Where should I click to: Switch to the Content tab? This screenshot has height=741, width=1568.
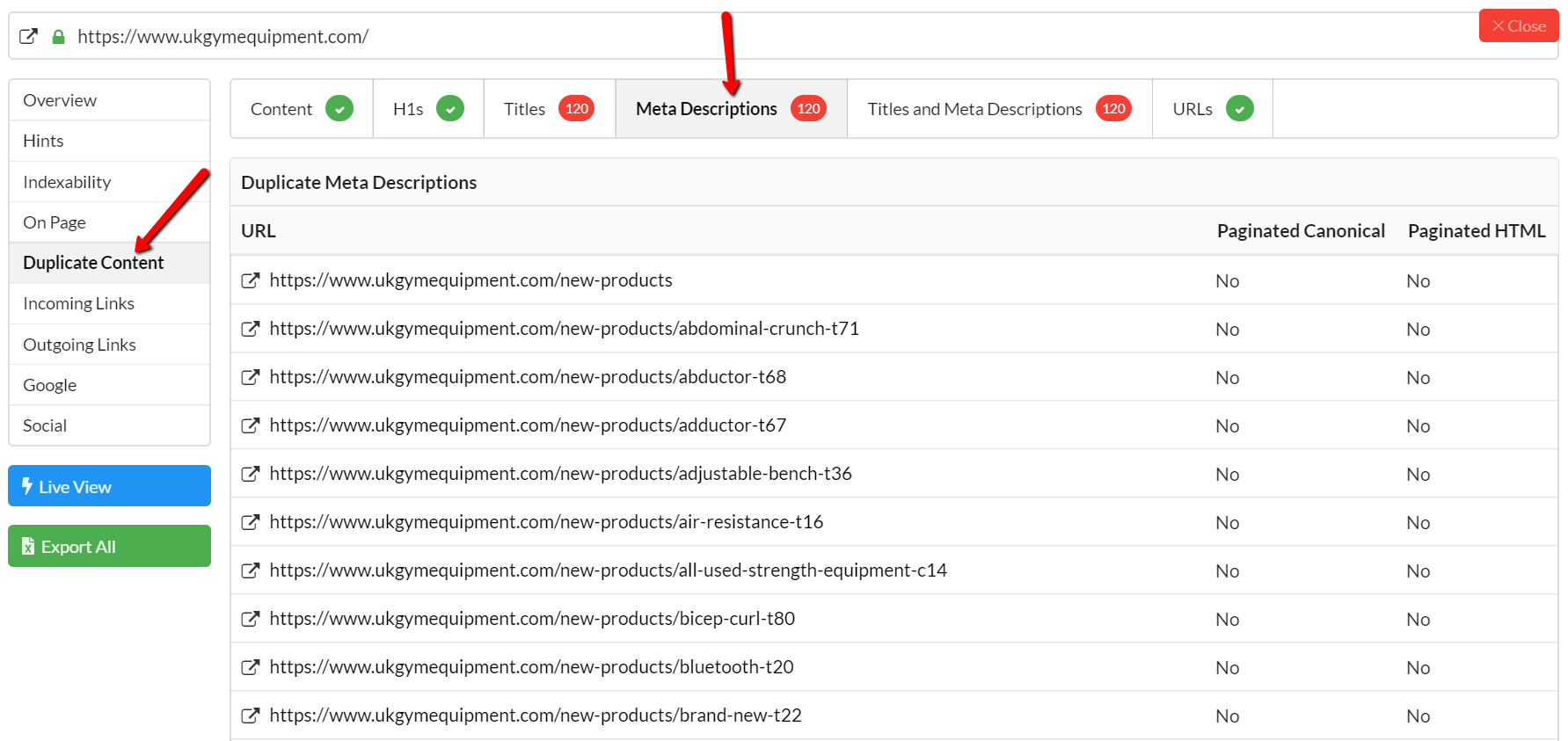click(x=302, y=109)
